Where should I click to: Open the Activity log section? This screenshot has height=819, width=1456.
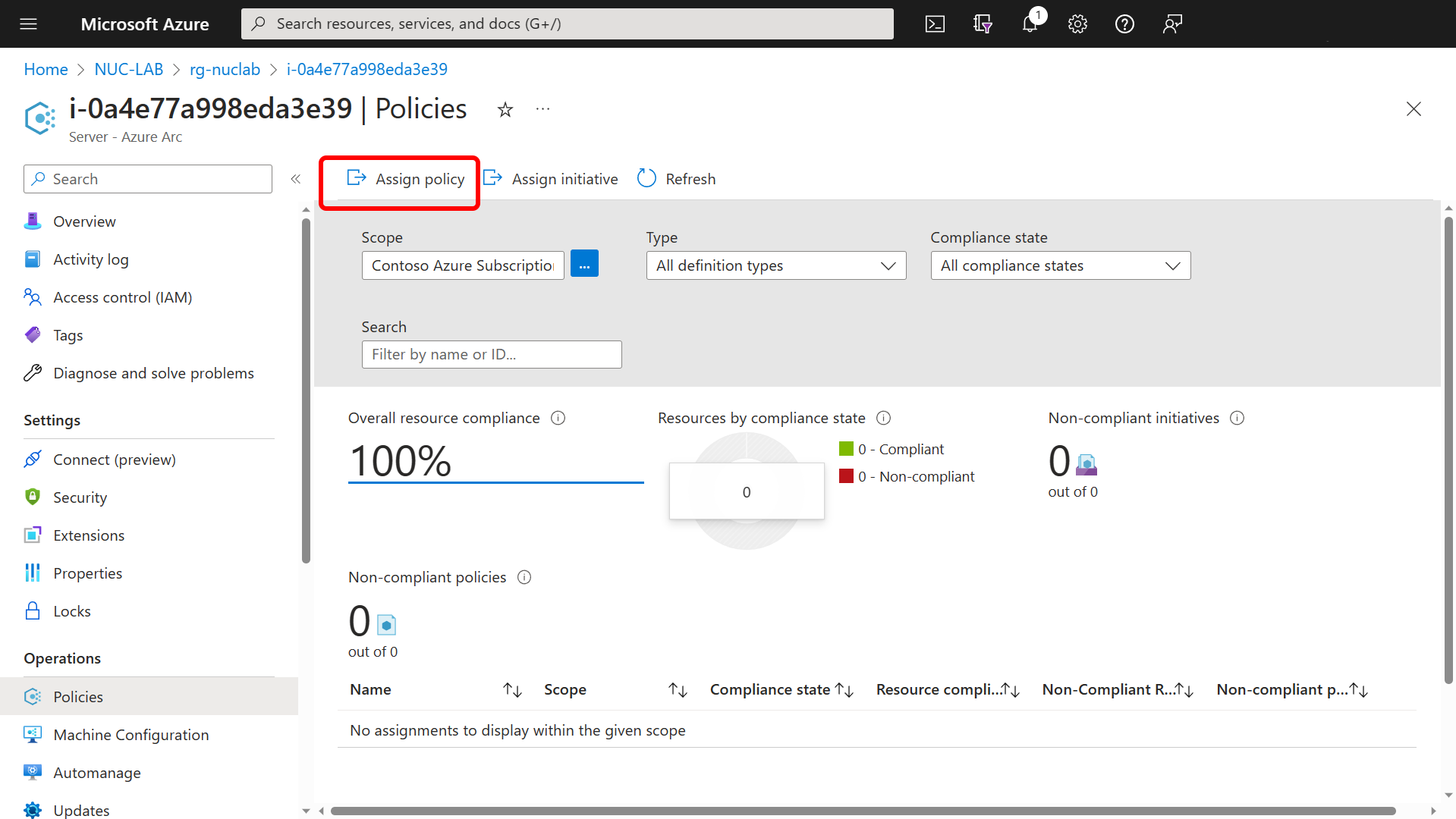(x=90, y=259)
